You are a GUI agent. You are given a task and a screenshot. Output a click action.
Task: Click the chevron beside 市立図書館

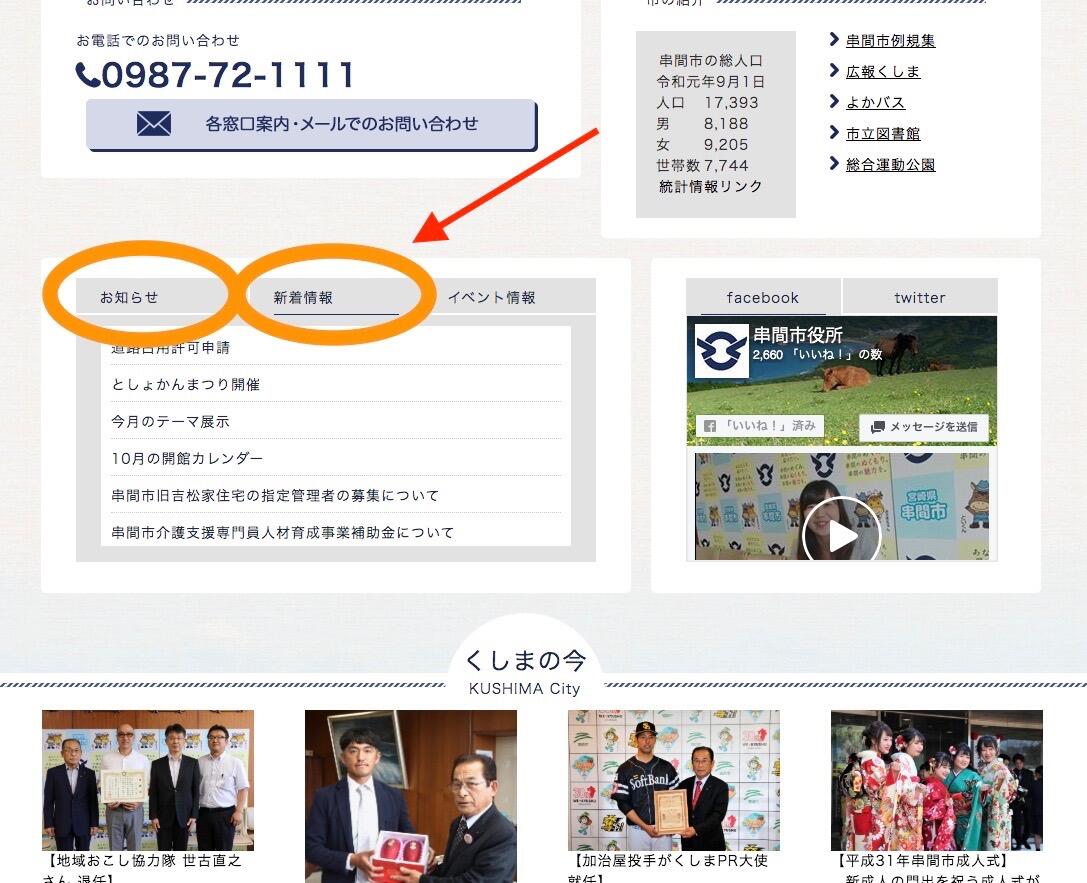click(834, 132)
